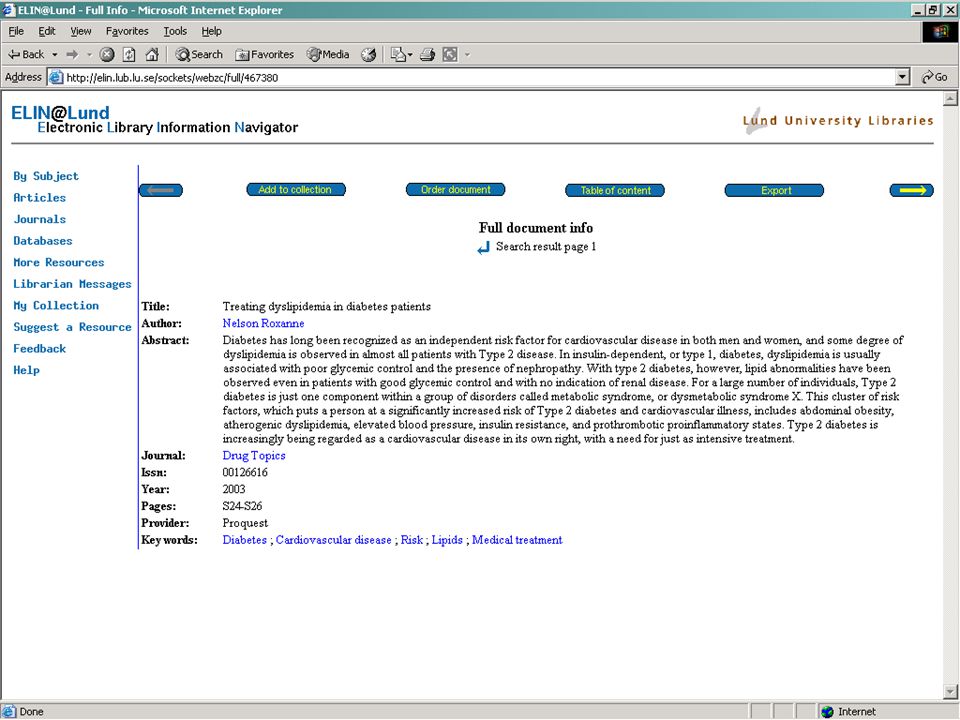Click the ISSN value 00126616
Image resolution: width=960 pixels, height=720 pixels.
pos(245,473)
